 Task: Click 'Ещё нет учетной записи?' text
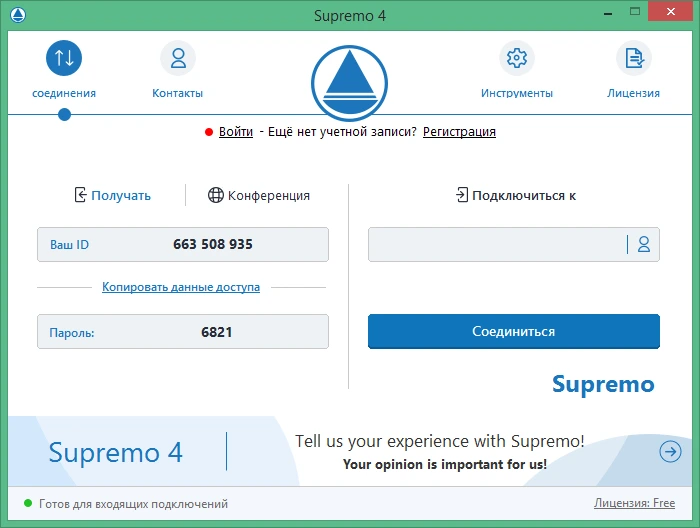[342, 132]
